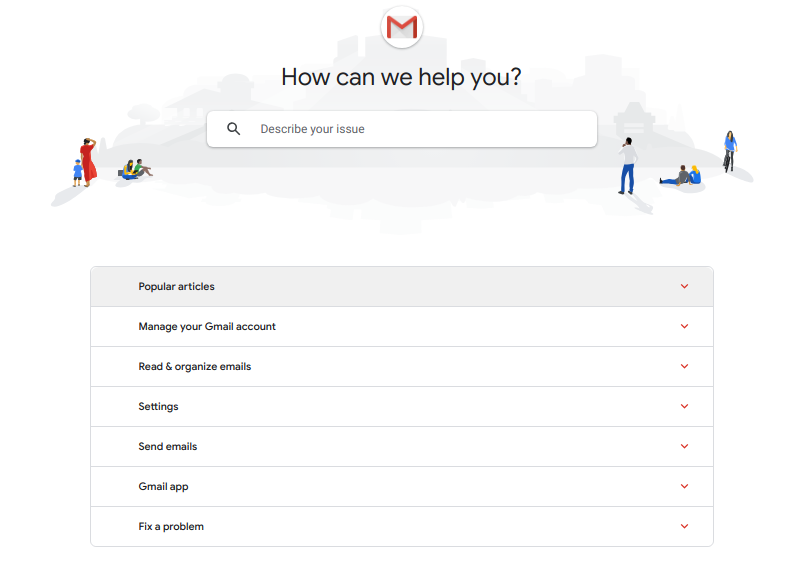Open the Popular articles section
796x577 pixels.
(402, 287)
